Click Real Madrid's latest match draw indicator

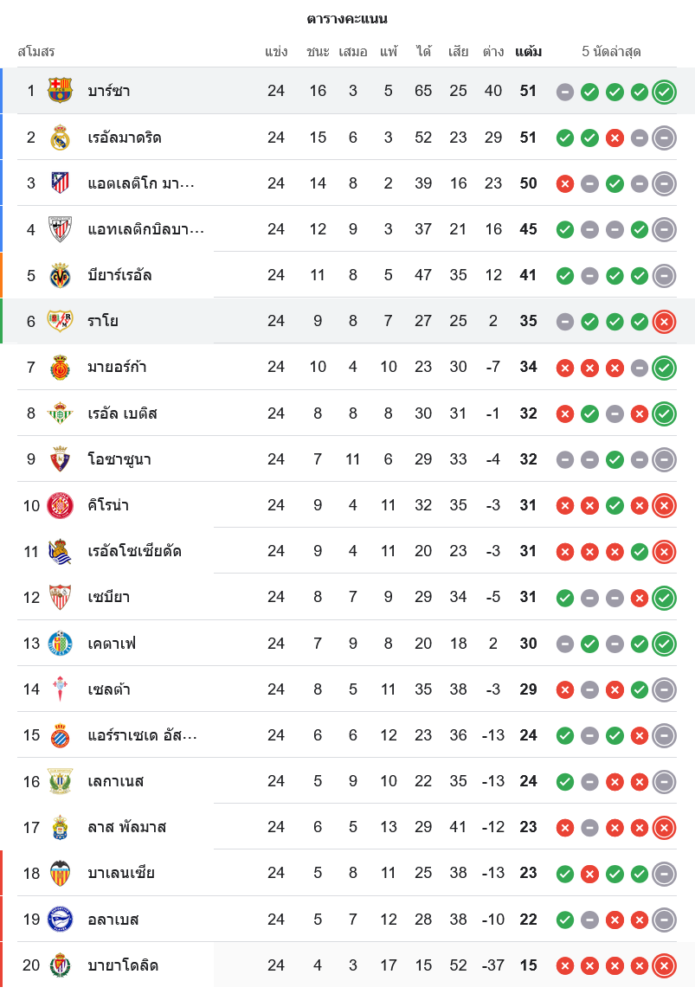pos(664,138)
